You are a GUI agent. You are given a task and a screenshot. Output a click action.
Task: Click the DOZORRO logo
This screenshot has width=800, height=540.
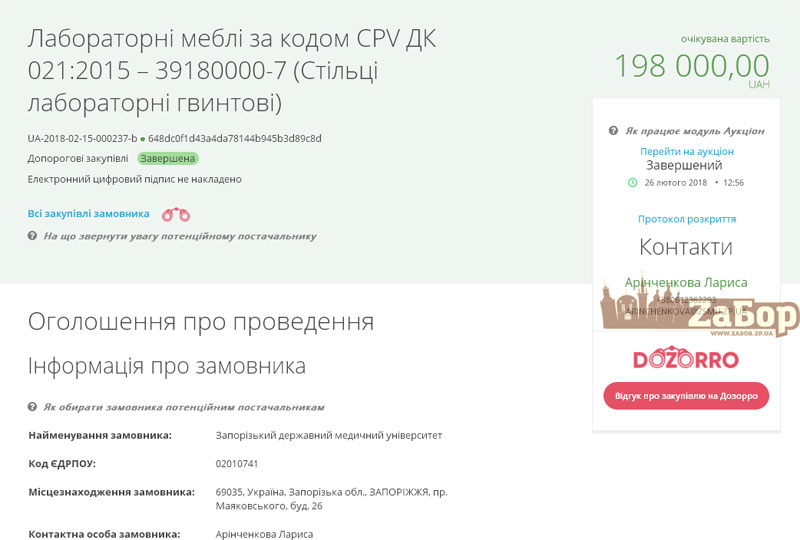tap(686, 358)
